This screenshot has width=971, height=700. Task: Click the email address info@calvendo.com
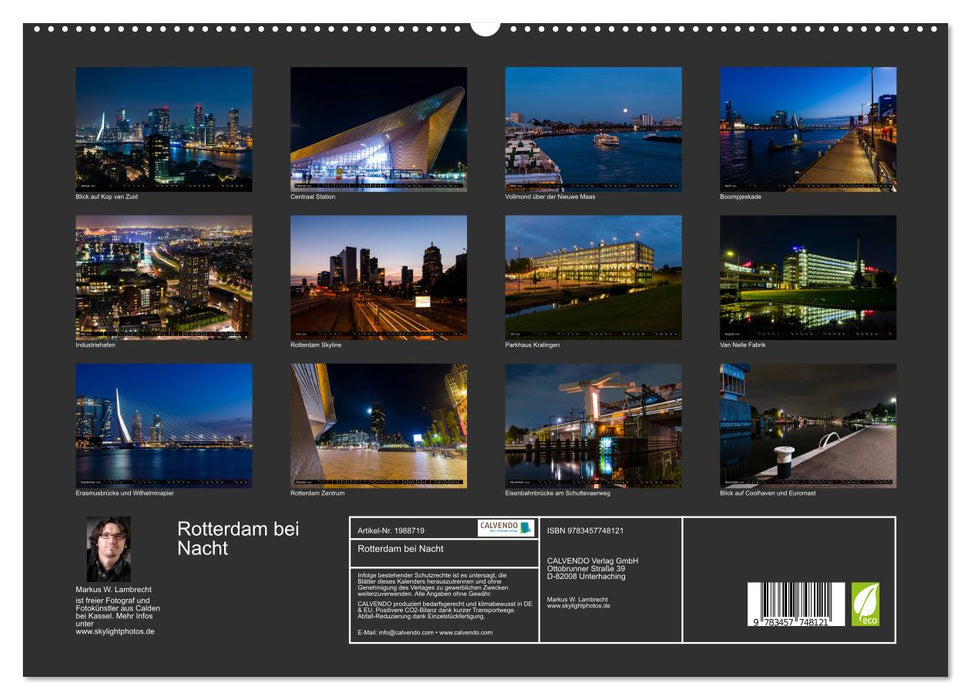point(405,634)
